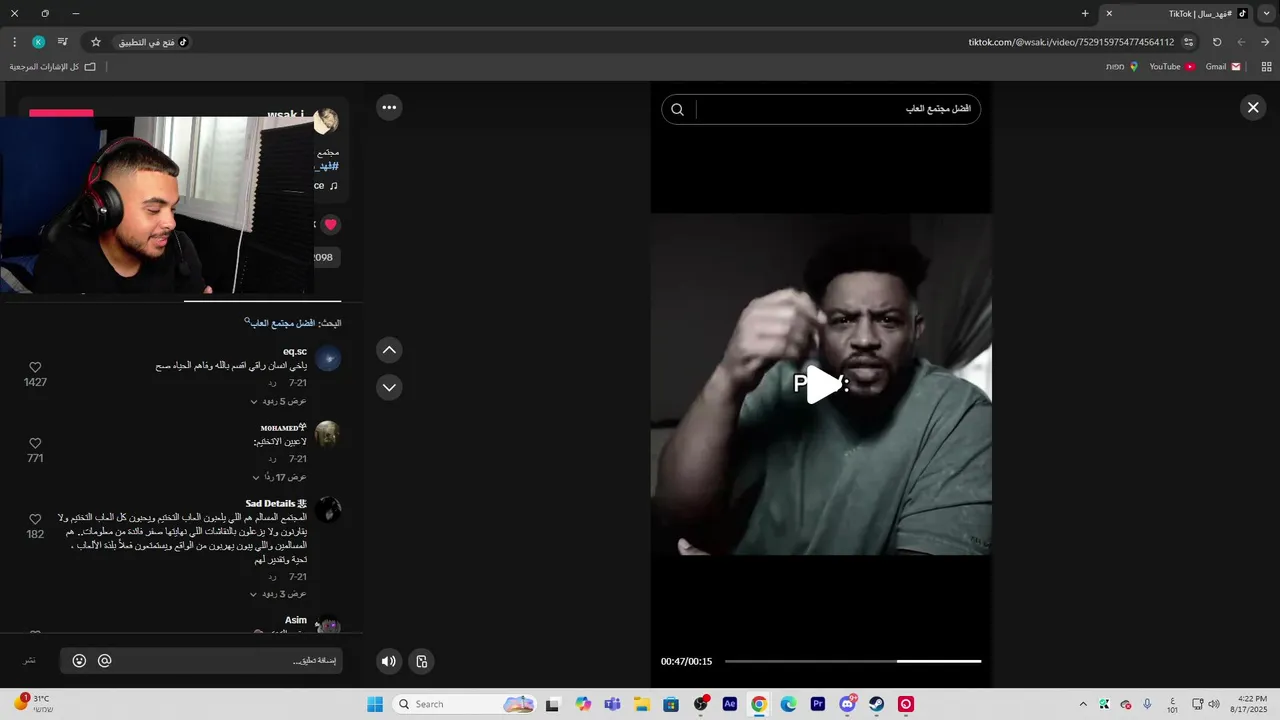The image size is (1280, 720).
Task: Open Maps bookmark
Action: tap(1121, 67)
